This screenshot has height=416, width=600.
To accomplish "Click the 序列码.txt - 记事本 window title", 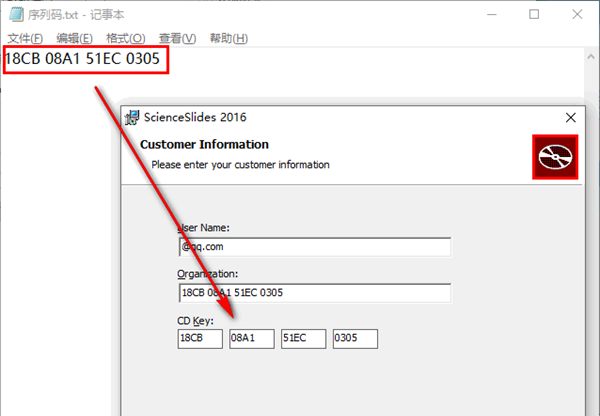I will 76,15.
